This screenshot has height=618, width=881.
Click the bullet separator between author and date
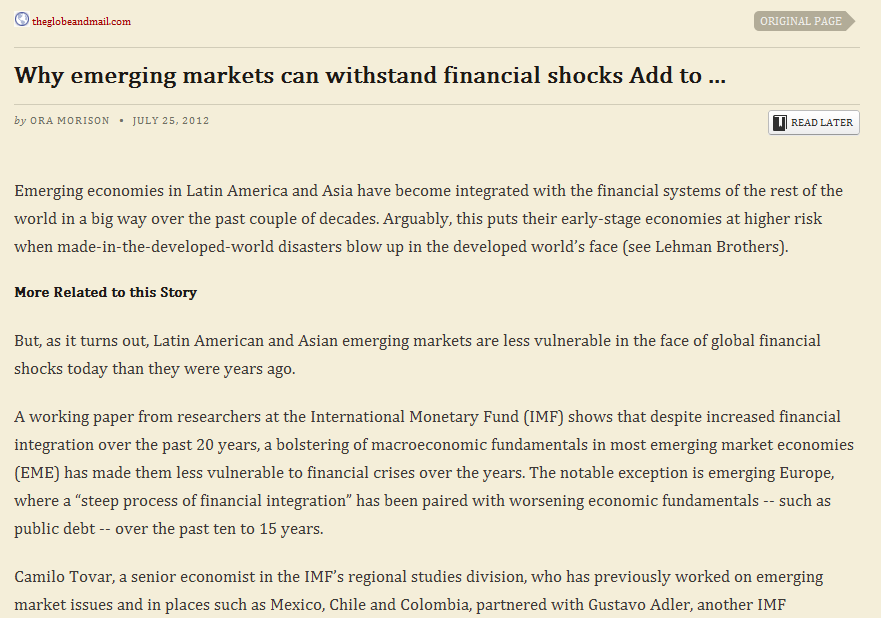121,121
